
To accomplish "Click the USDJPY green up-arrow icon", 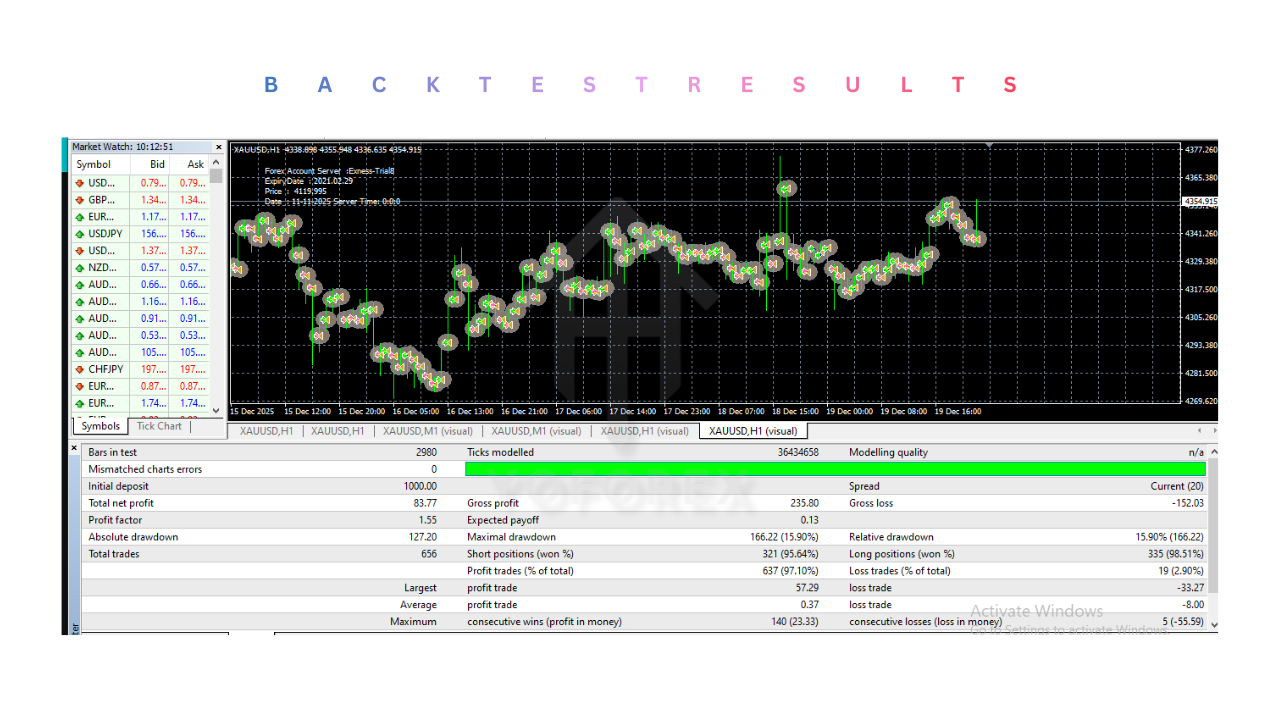I will (x=80, y=234).
